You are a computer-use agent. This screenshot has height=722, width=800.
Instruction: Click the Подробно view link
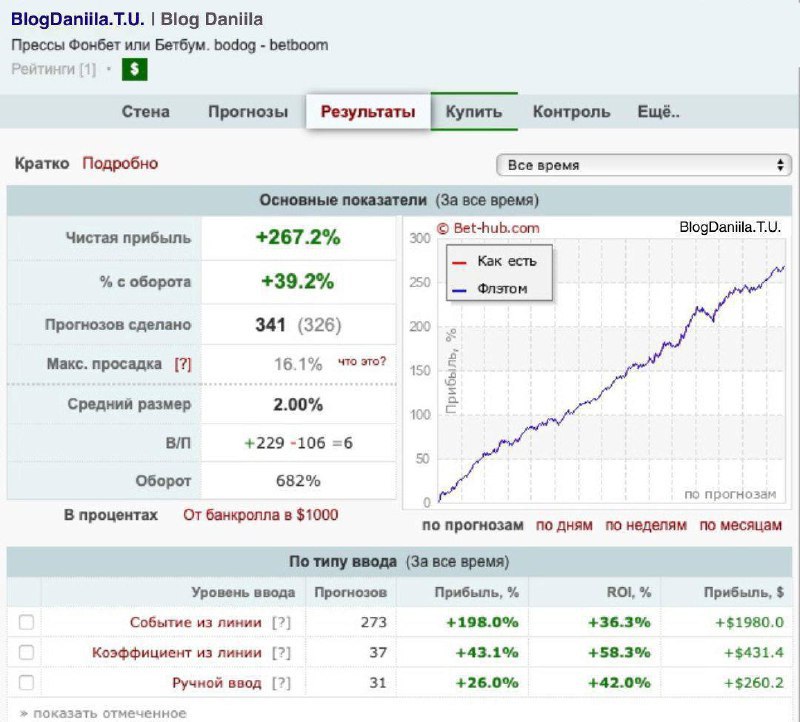pyautogui.click(x=120, y=163)
